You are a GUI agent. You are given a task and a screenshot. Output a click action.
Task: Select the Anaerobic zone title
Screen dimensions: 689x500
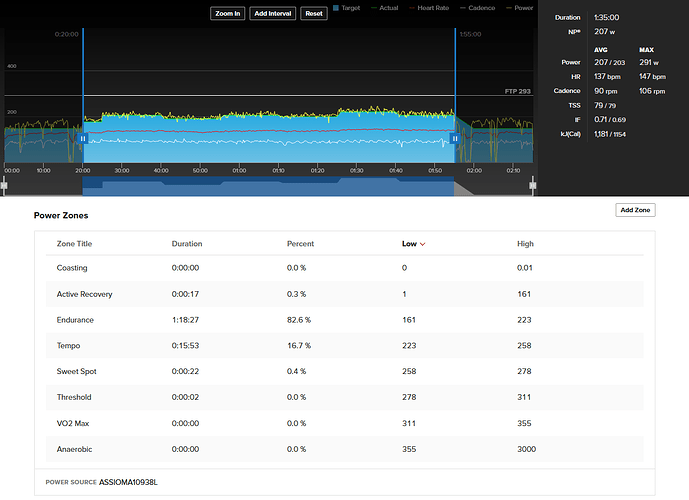click(x=74, y=449)
